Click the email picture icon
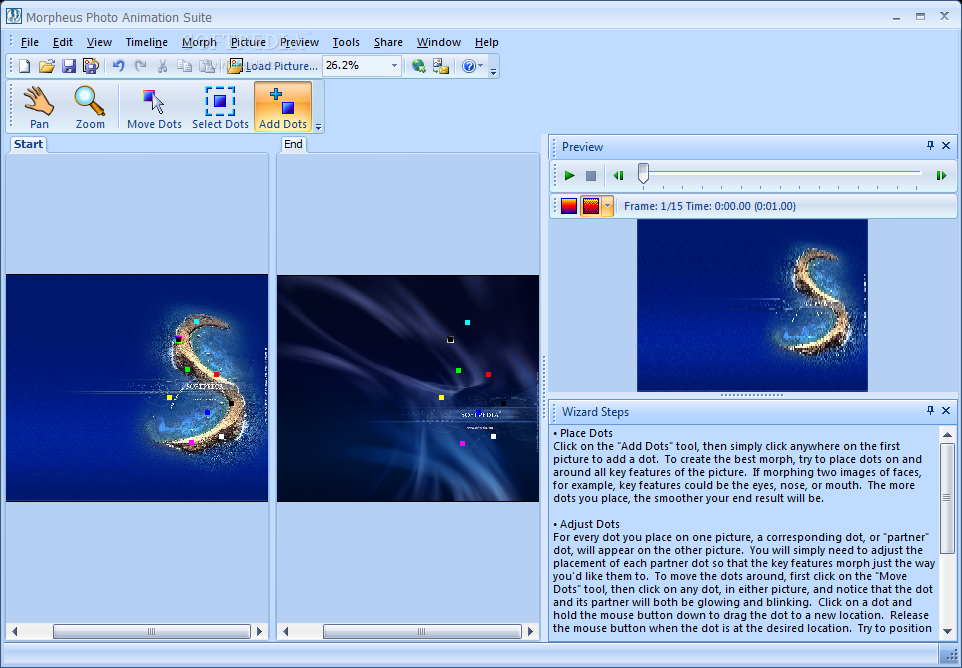This screenshot has height=668, width=962. point(441,66)
